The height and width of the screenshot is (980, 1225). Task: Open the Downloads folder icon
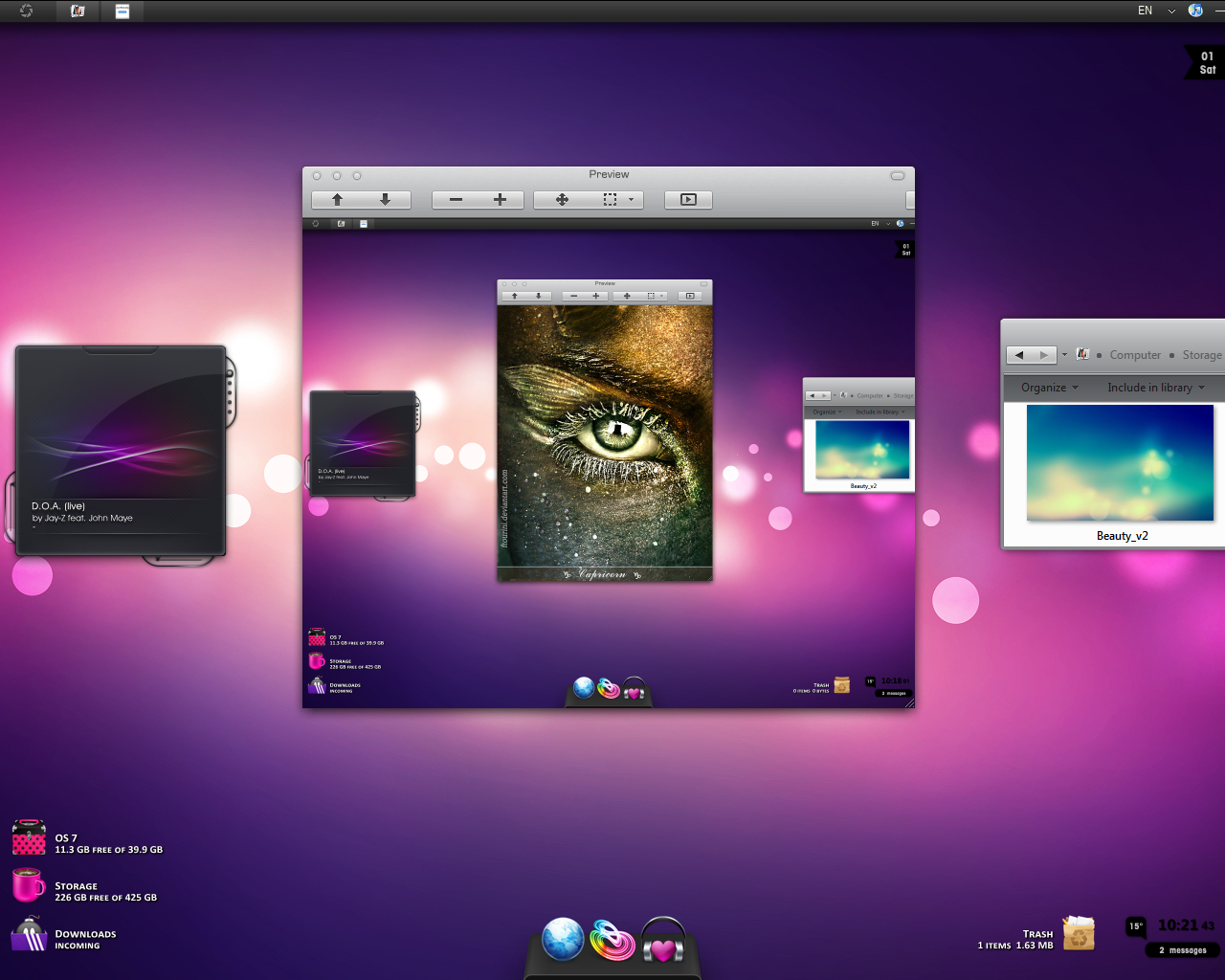pos(29,934)
